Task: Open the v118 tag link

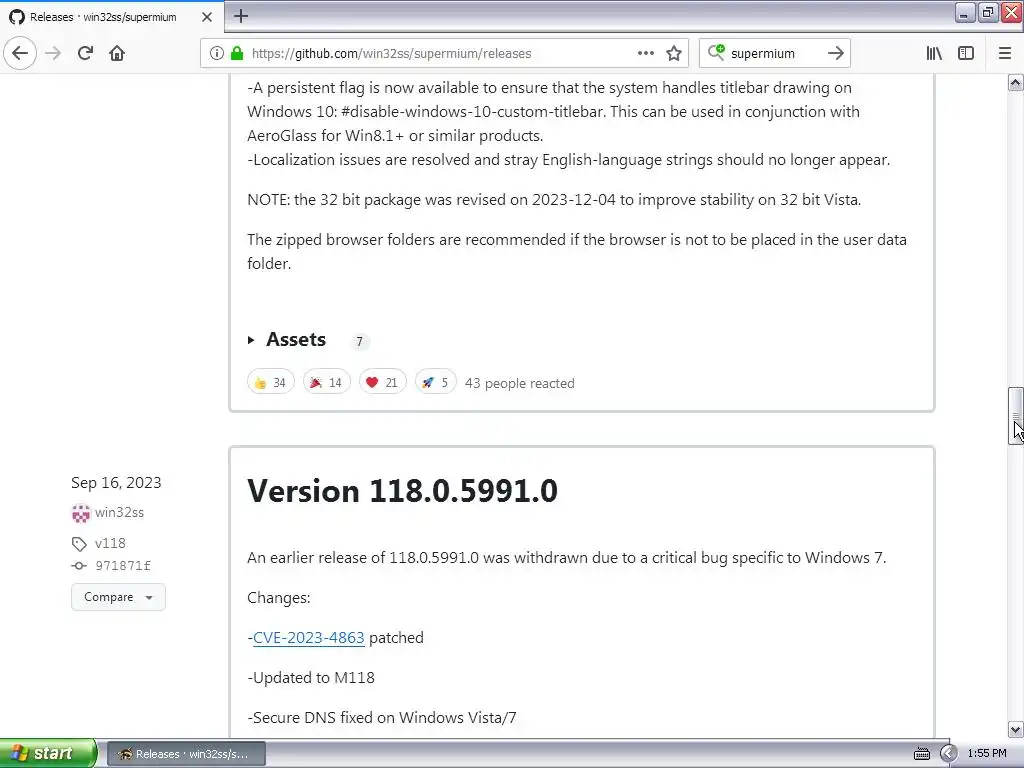Action: tap(110, 543)
